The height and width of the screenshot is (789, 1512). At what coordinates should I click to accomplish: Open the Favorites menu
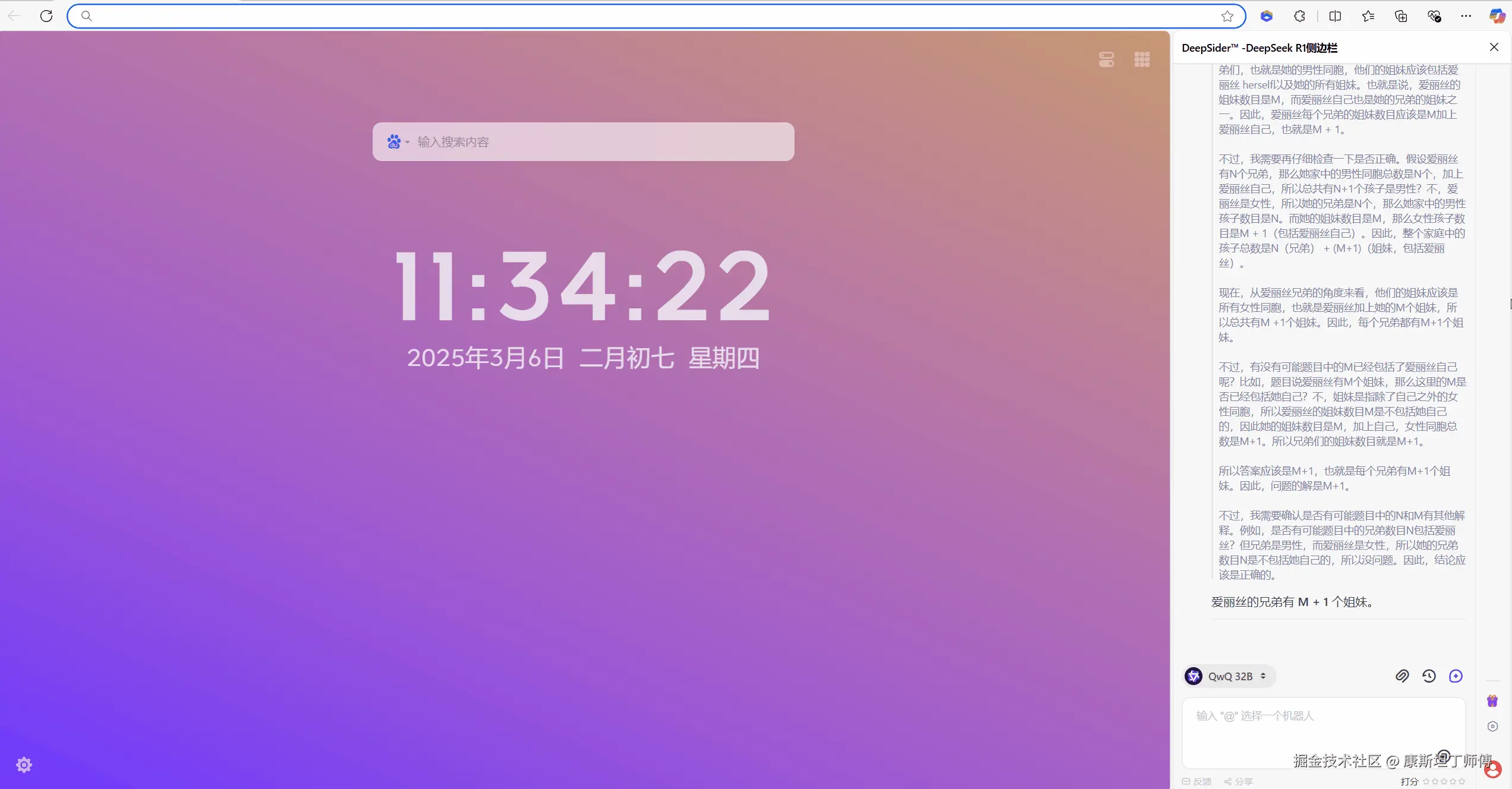(1368, 16)
